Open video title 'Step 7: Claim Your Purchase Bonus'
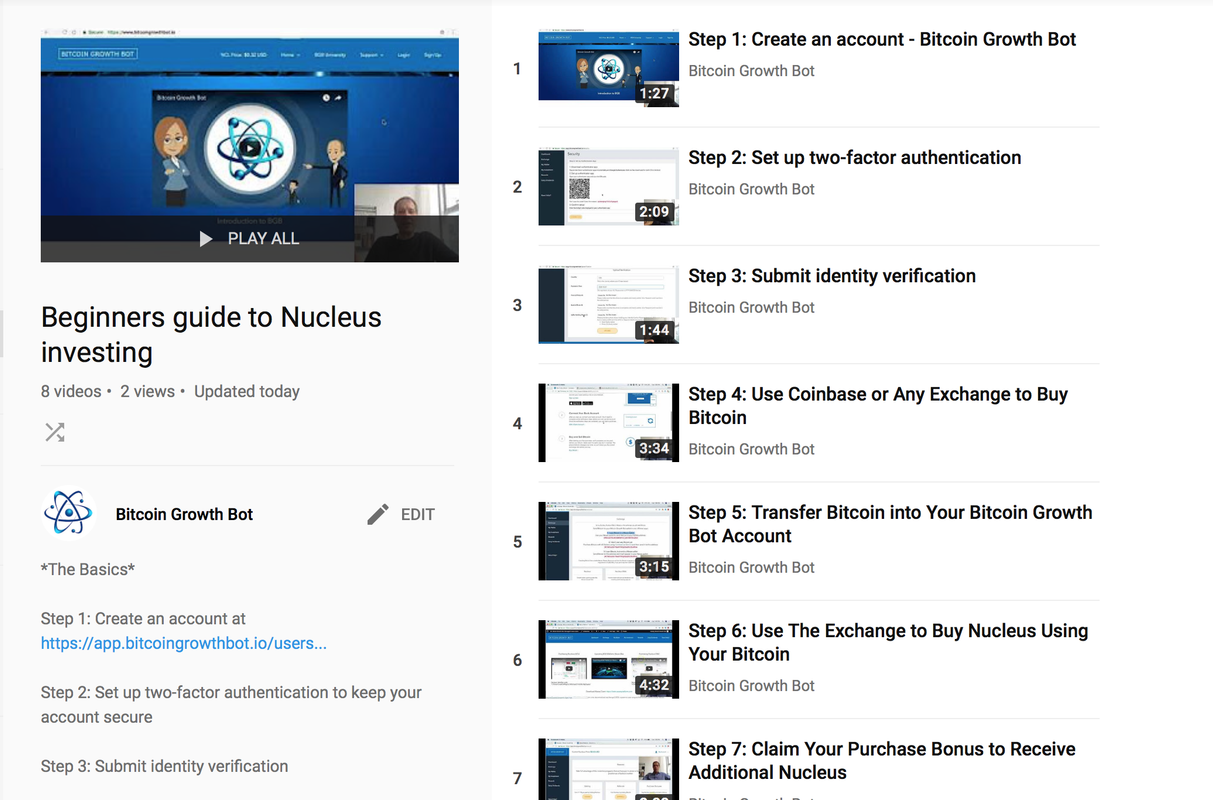Screen dimensions: 1213x800 click(882, 761)
